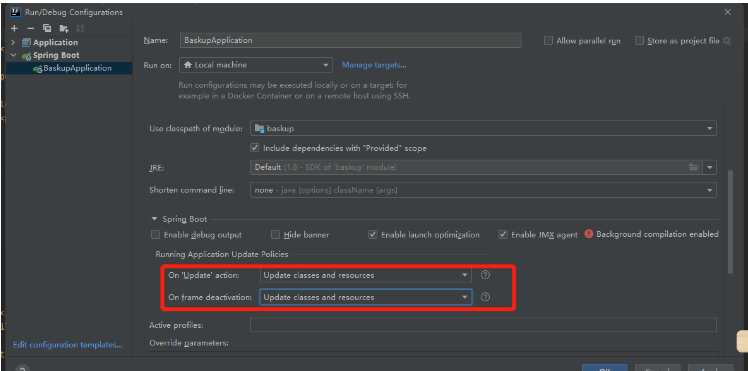
Task: Expand the Application tree node
Action: point(13,42)
